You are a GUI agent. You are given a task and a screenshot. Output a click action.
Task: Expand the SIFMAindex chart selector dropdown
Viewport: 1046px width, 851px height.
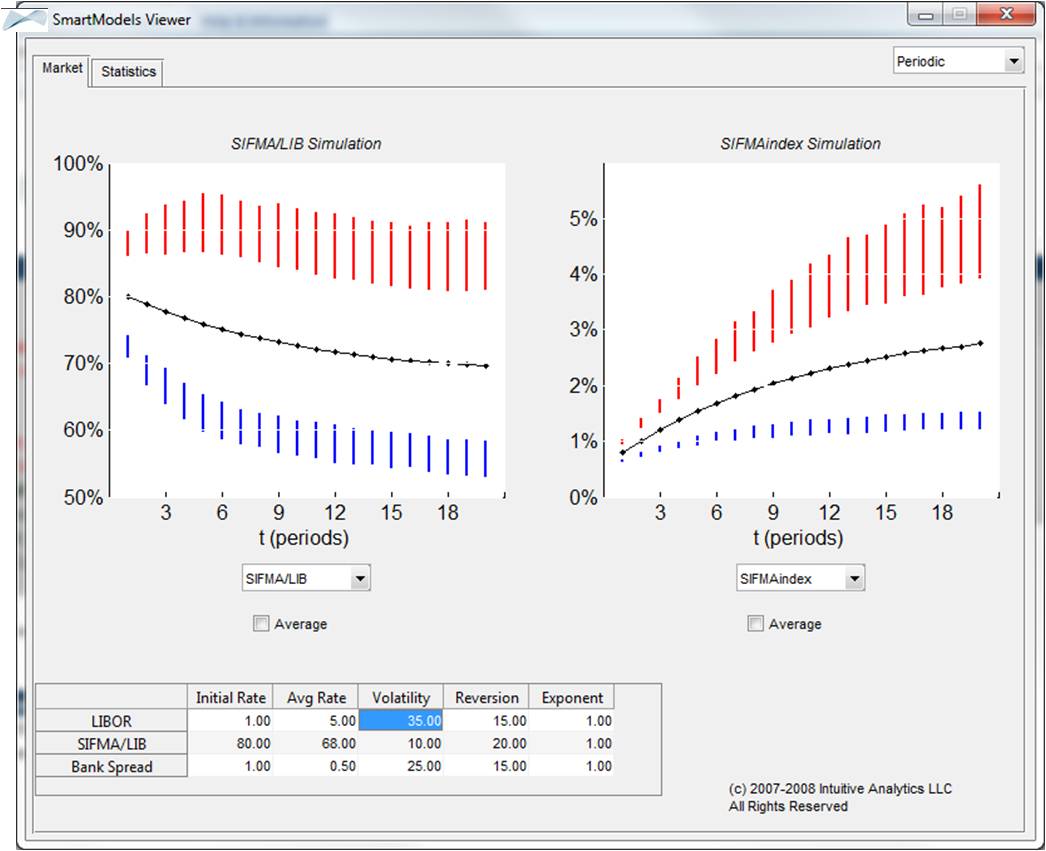(x=854, y=578)
